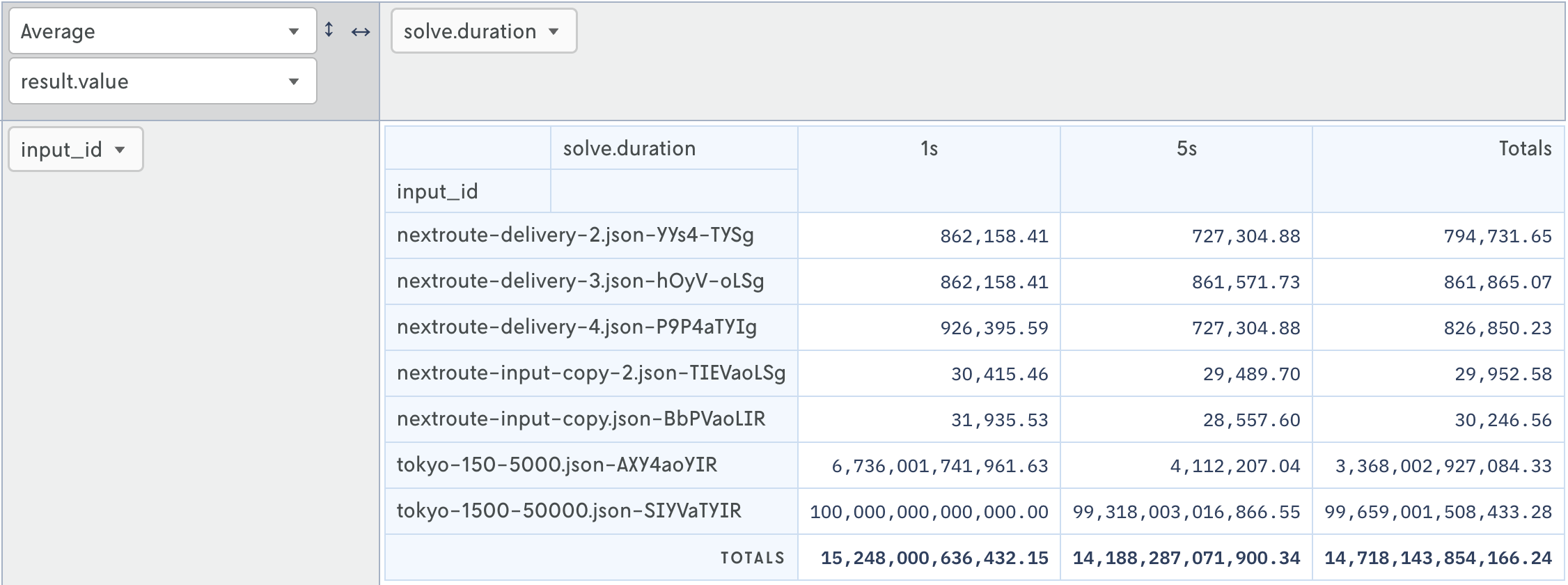The height and width of the screenshot is (585, 1568).
Task: Select the nextroute-delivery-3.json-hOyV-oLSg row label
Action: [580, 281]
